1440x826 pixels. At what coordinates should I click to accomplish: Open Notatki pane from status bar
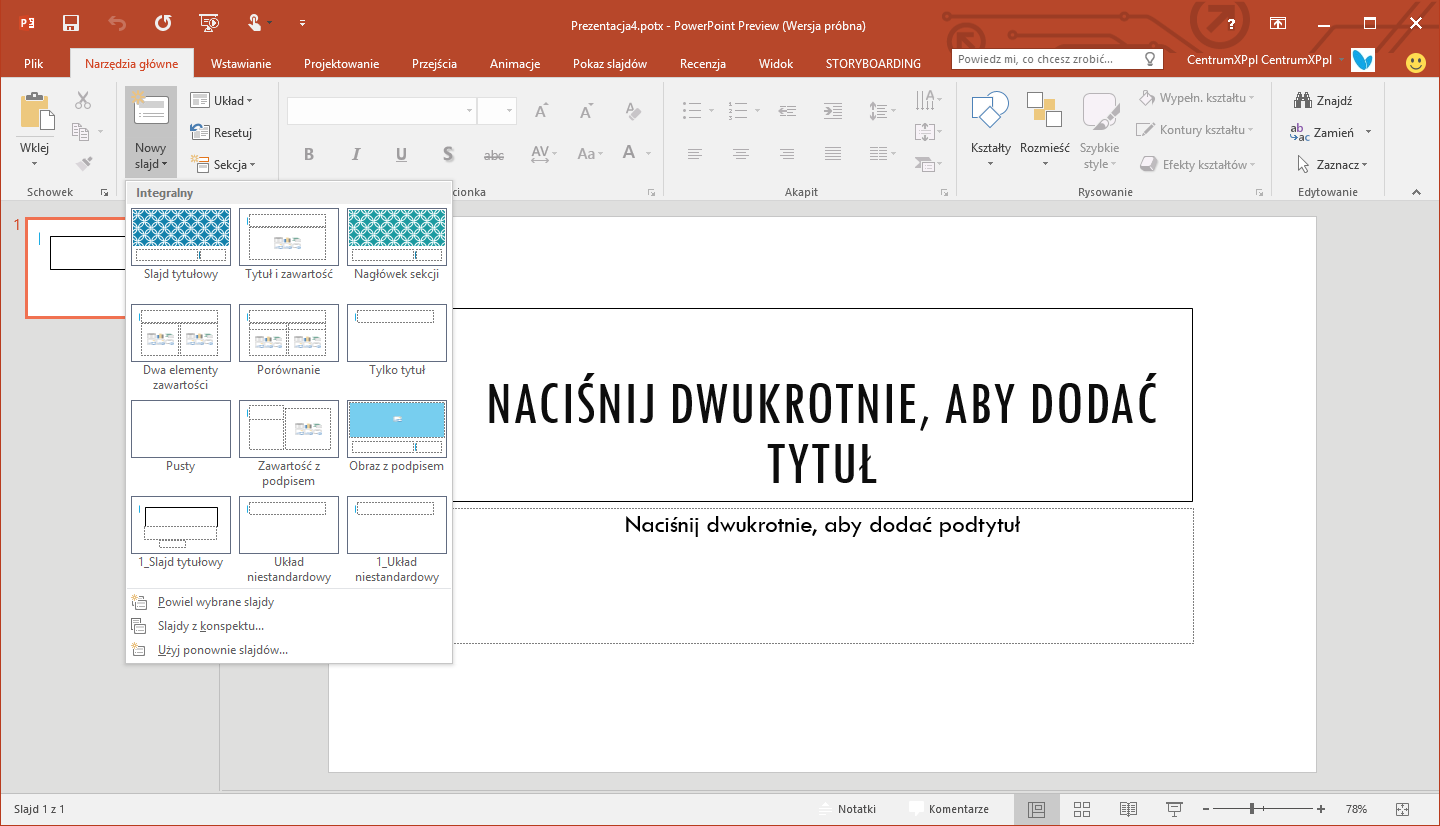(847, 809)
